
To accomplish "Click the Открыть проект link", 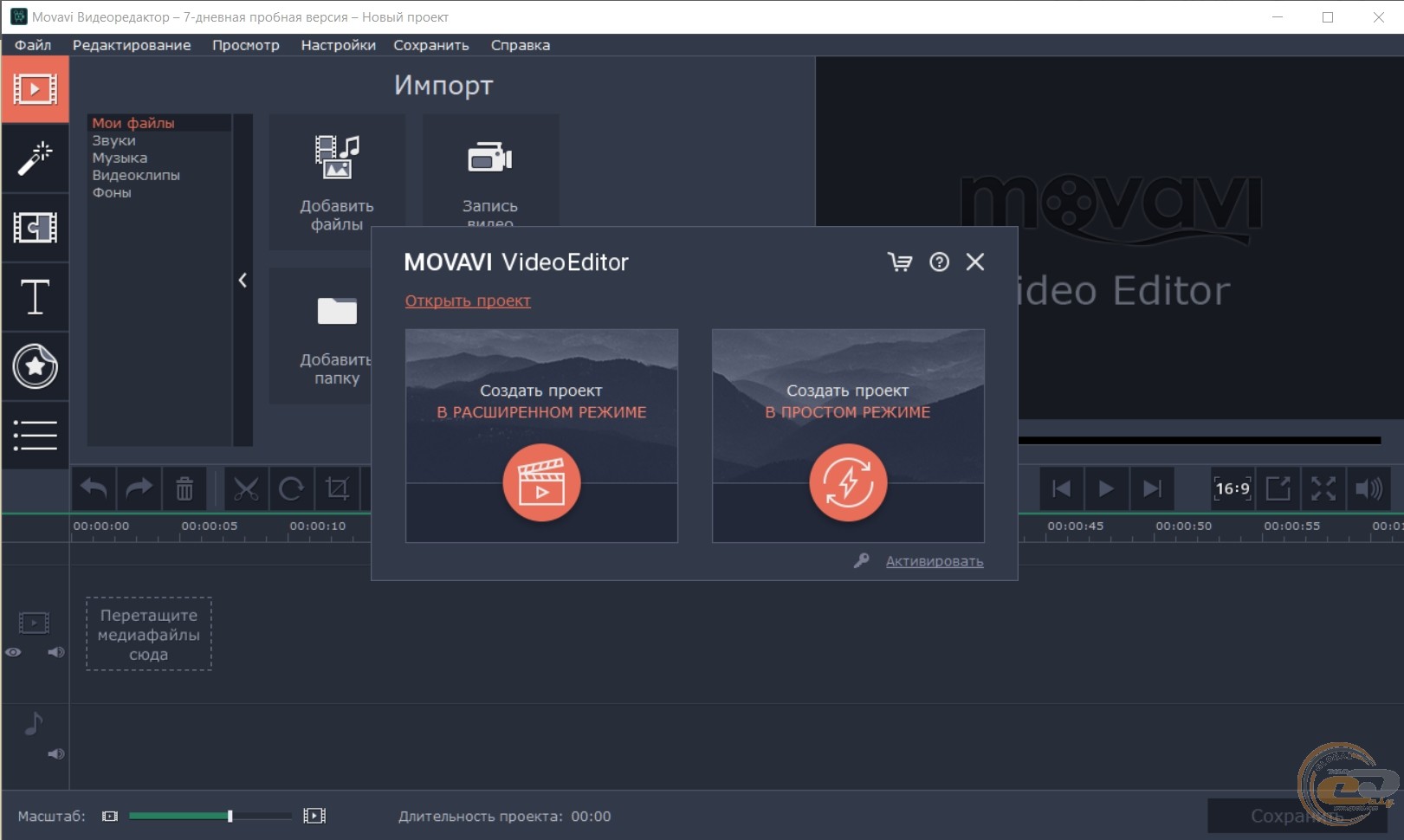I will 468,300.
